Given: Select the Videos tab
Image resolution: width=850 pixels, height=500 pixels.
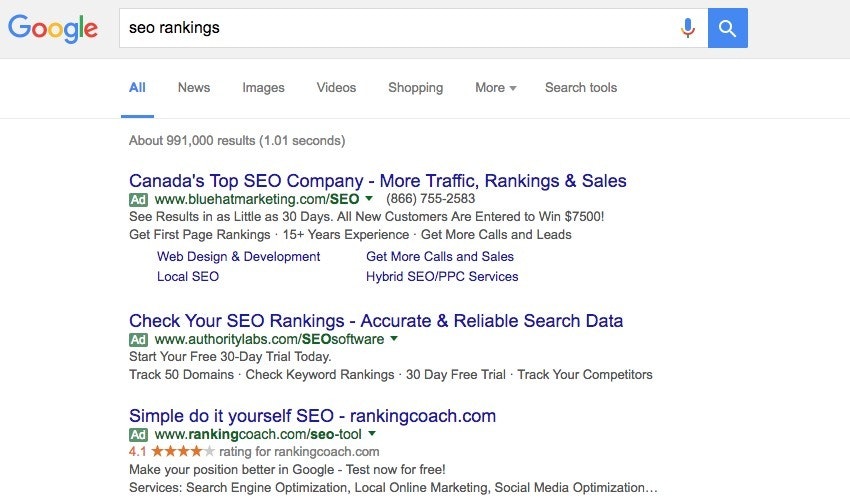Looking at the screenshot, I should [x=336, y=88].
